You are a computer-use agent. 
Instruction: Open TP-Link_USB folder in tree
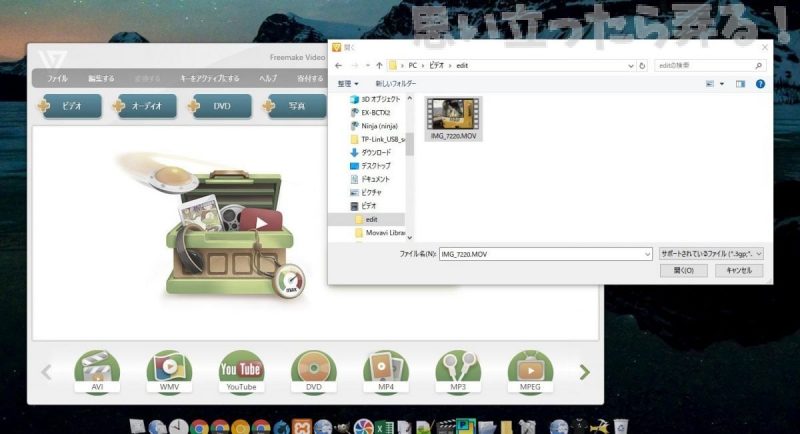pos(378,139)
